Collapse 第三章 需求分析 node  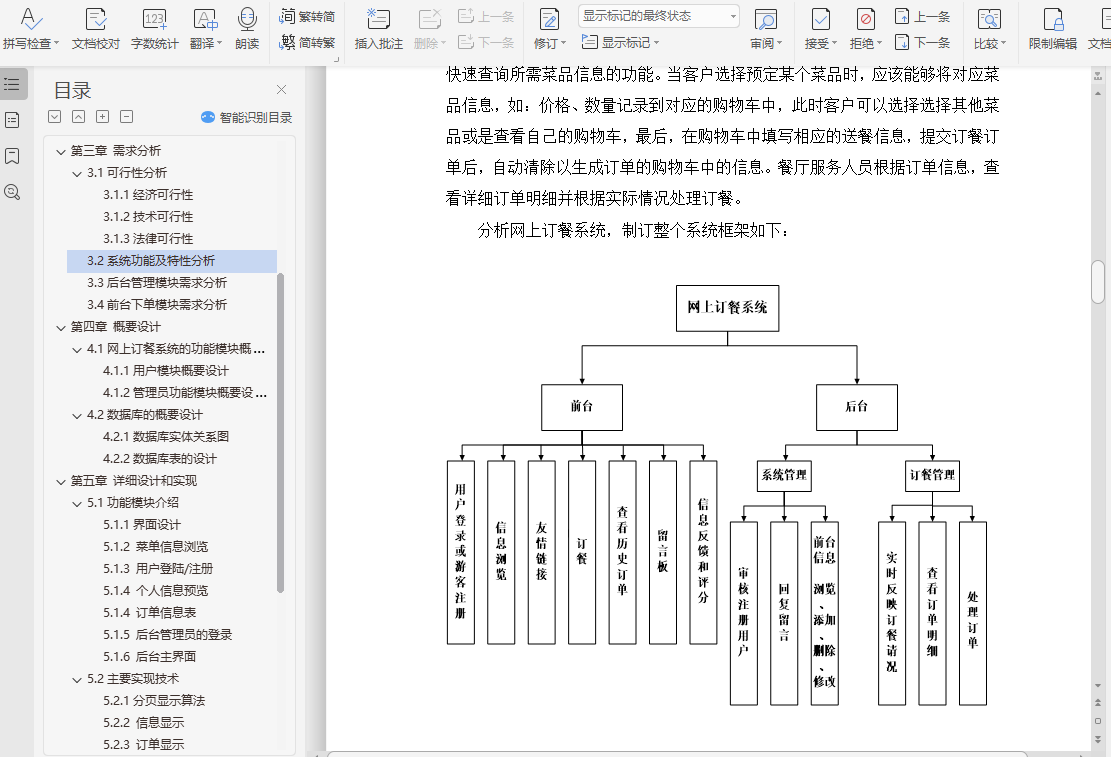[61, 151]
